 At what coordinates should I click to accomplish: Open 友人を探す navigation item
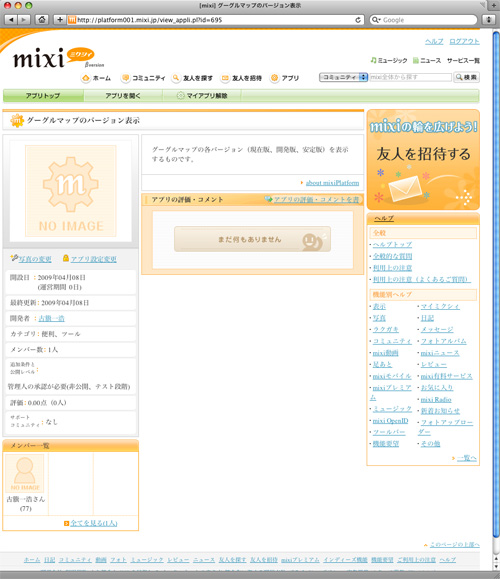pyautogui.click(x=192, y=78)
